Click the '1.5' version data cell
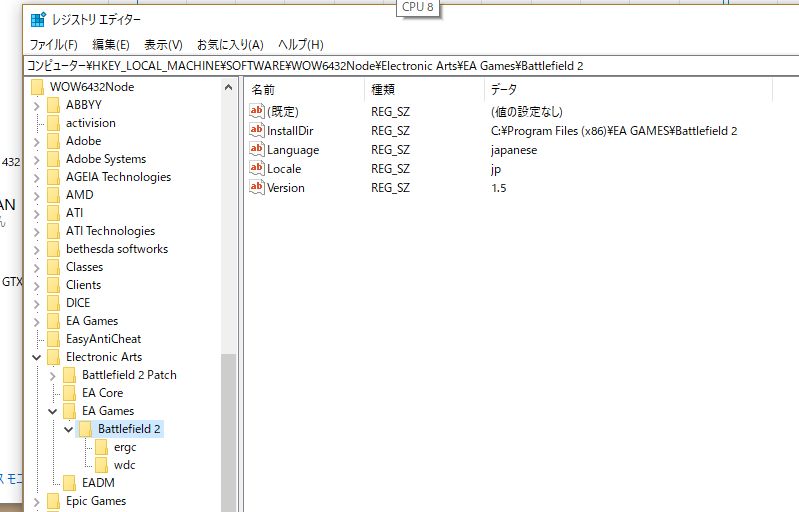The height and width of the screenshot is (512, 799). [x=498, y=188]
